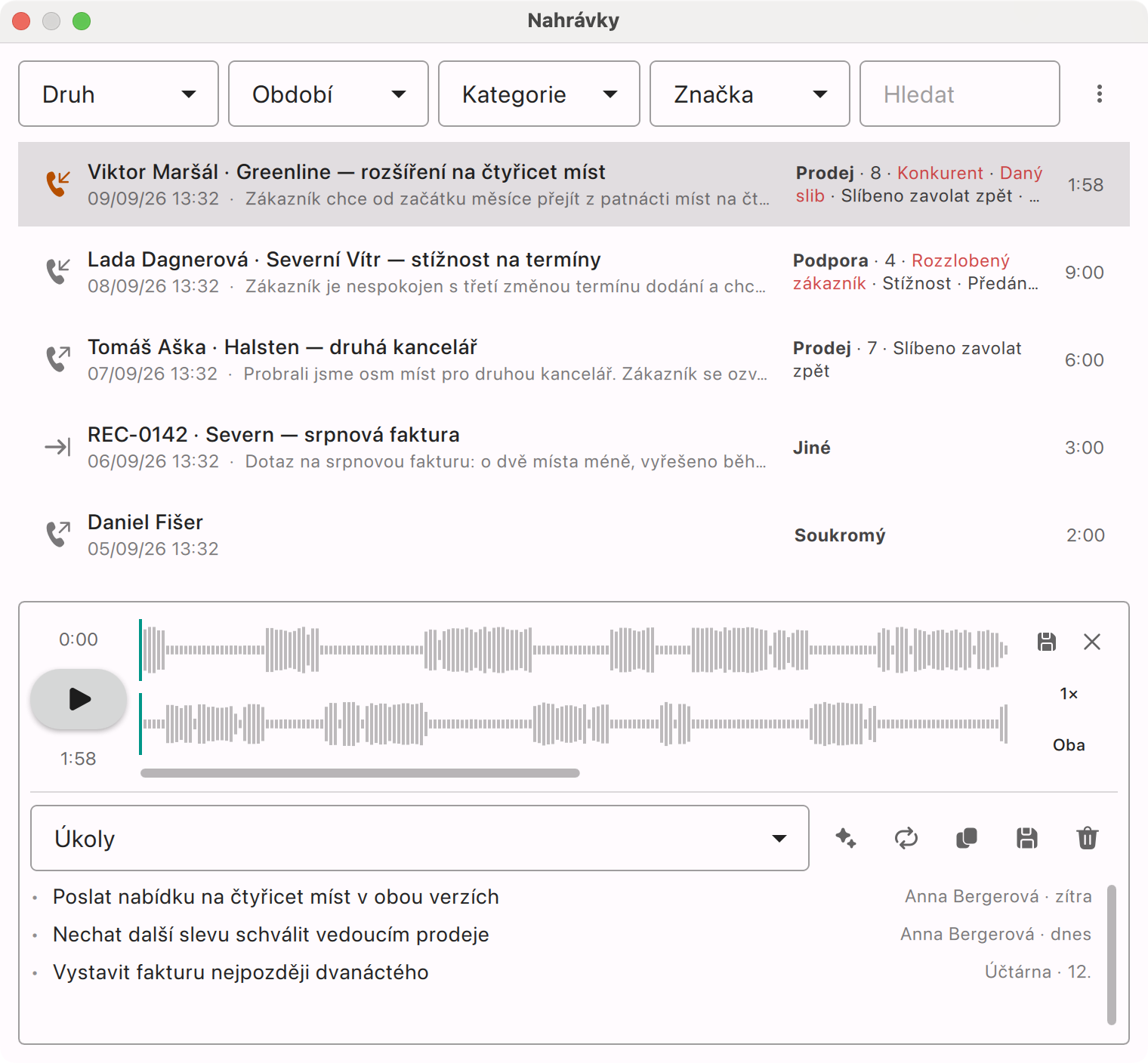
Task: Play the recording
Action: [79, 699]
